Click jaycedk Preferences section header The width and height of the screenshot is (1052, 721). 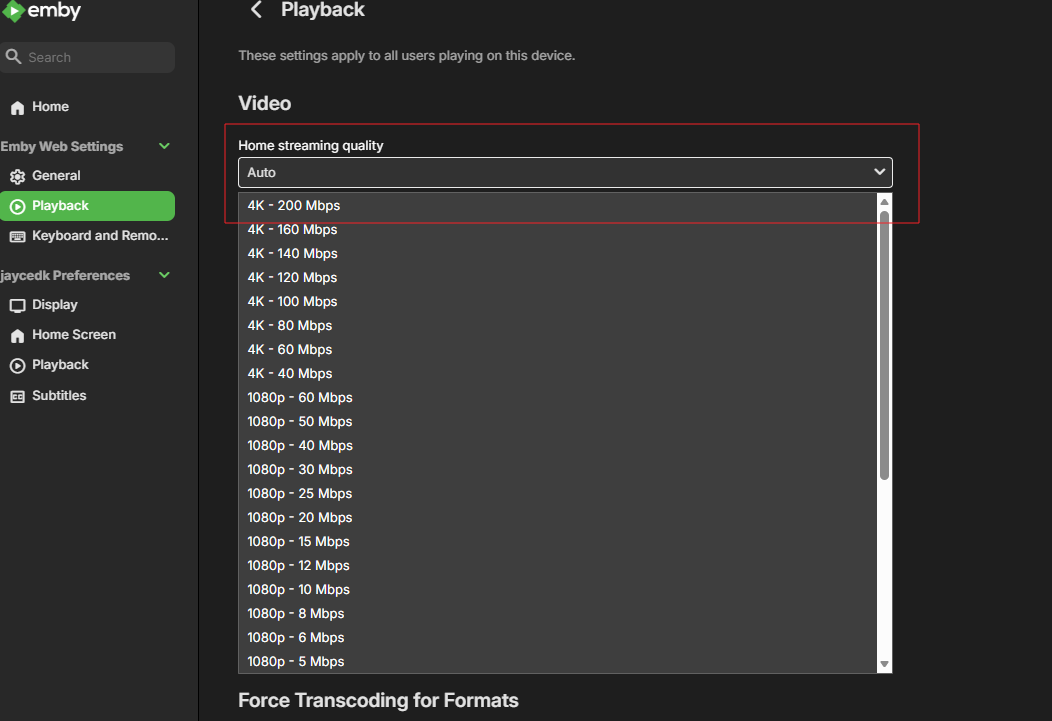tap(65, 275)
